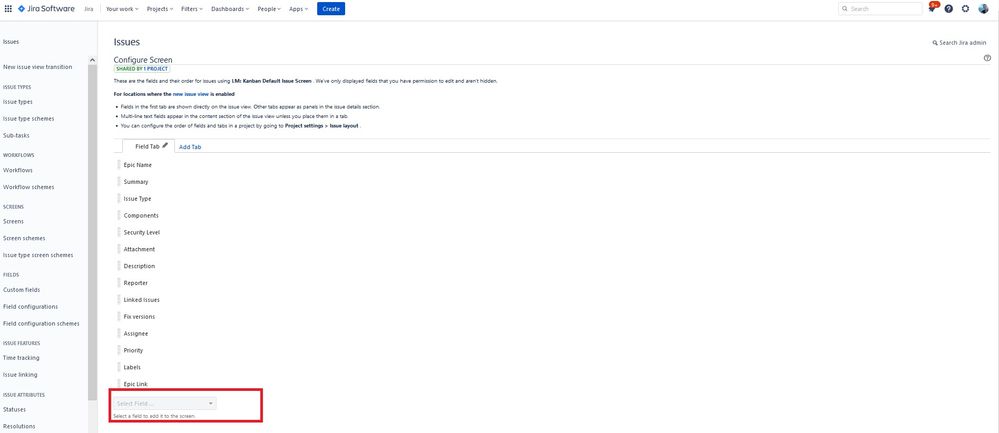Open the settings gear icon

click(x=965, y=9)
